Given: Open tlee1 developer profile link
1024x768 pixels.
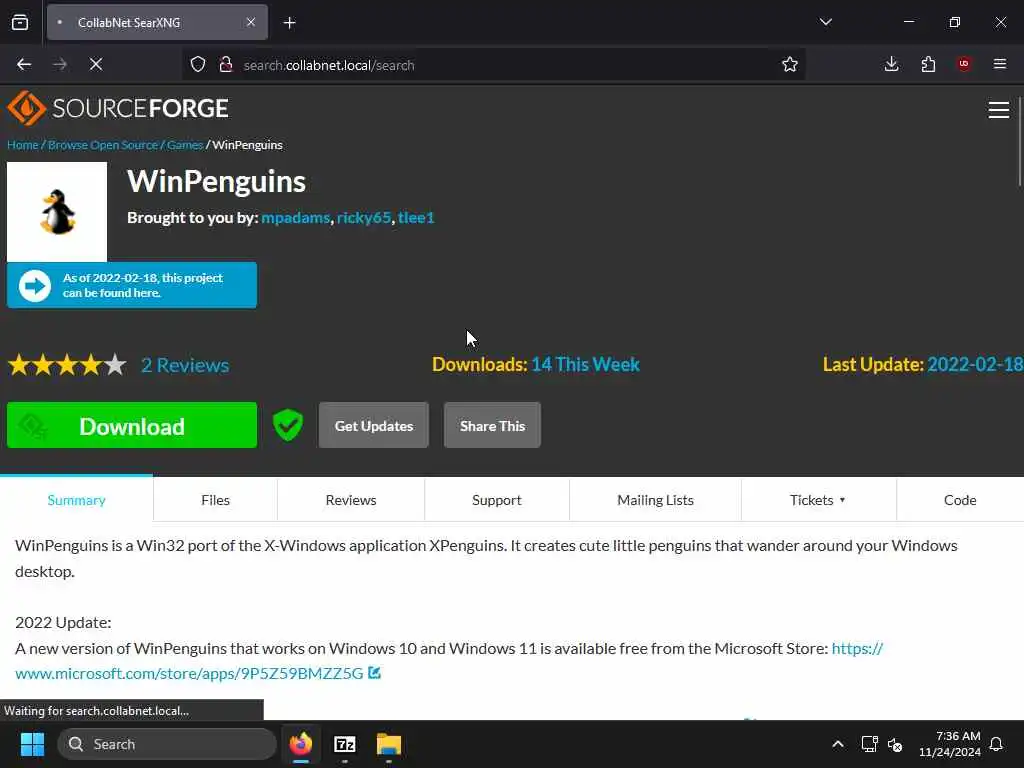Looking at the screenshot, I should (x=416, y=217).
